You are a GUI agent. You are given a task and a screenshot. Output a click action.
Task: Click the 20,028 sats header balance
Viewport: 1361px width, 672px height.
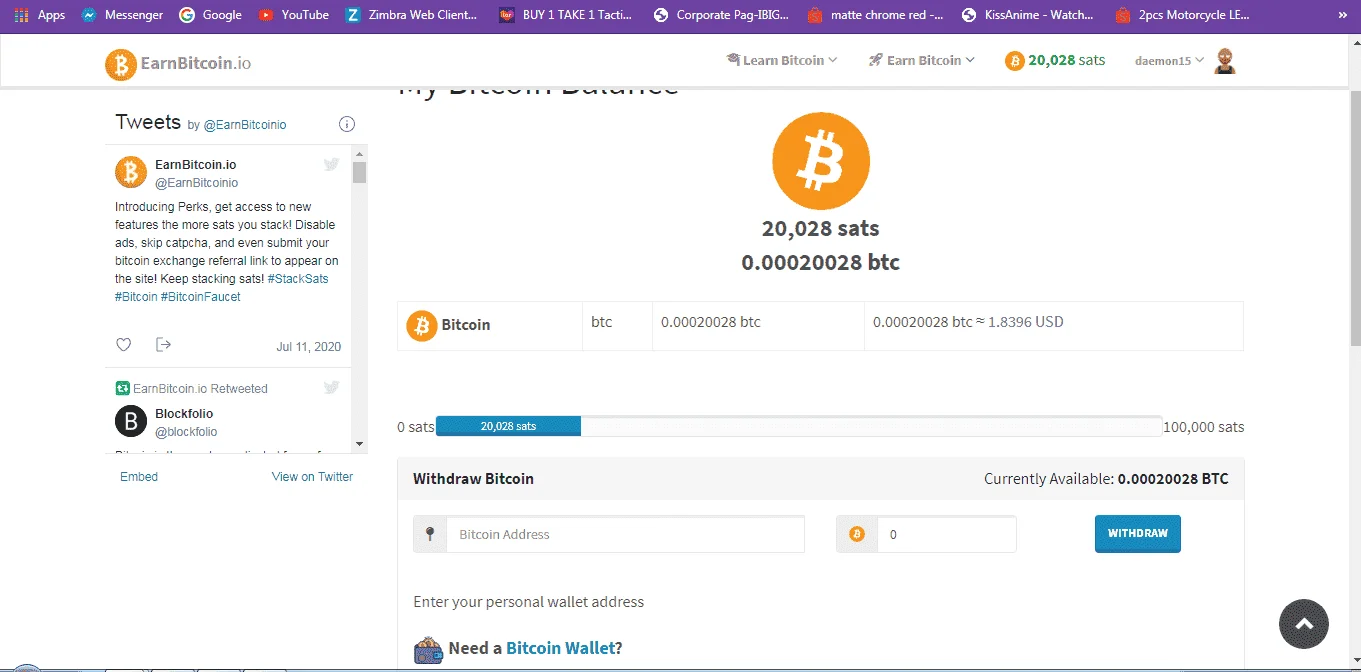pyautogui.click(x=1067, y=60)
